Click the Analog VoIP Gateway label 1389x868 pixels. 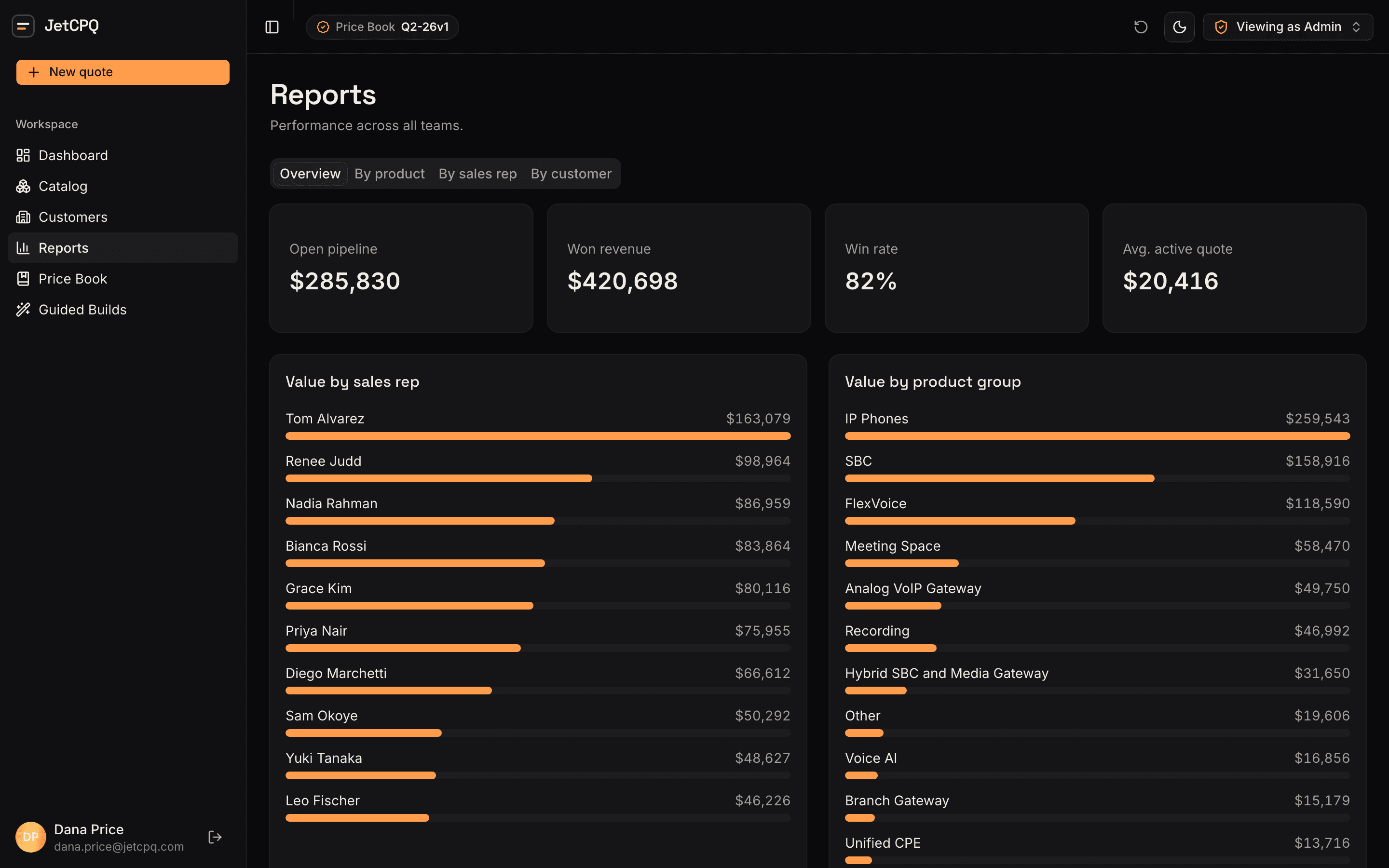click(x=912, y=588)
